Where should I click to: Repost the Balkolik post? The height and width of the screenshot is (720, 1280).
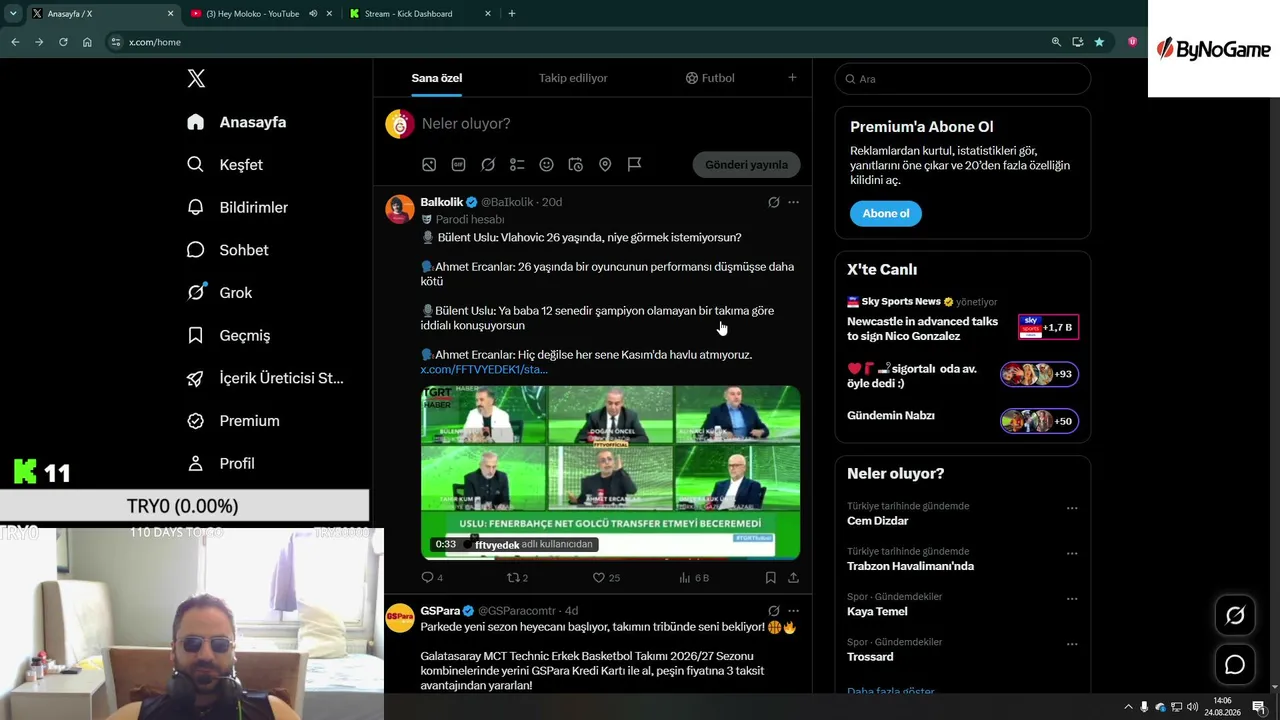tap(517, 578)
